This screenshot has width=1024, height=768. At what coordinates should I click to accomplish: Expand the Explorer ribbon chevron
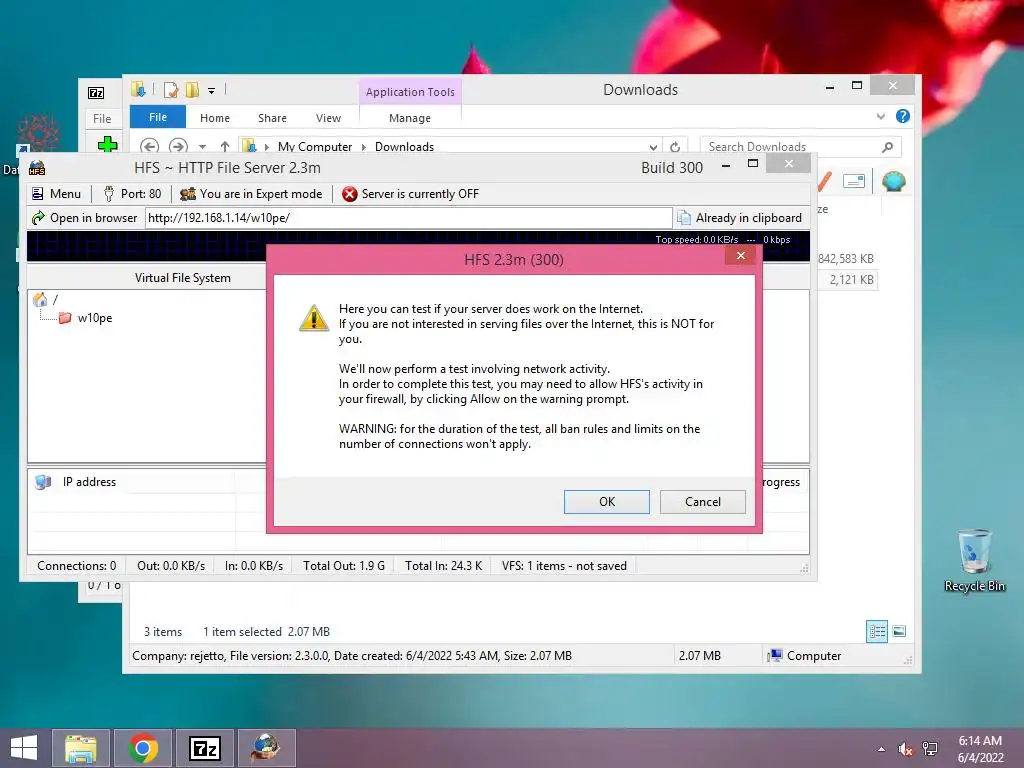point(880,116)
